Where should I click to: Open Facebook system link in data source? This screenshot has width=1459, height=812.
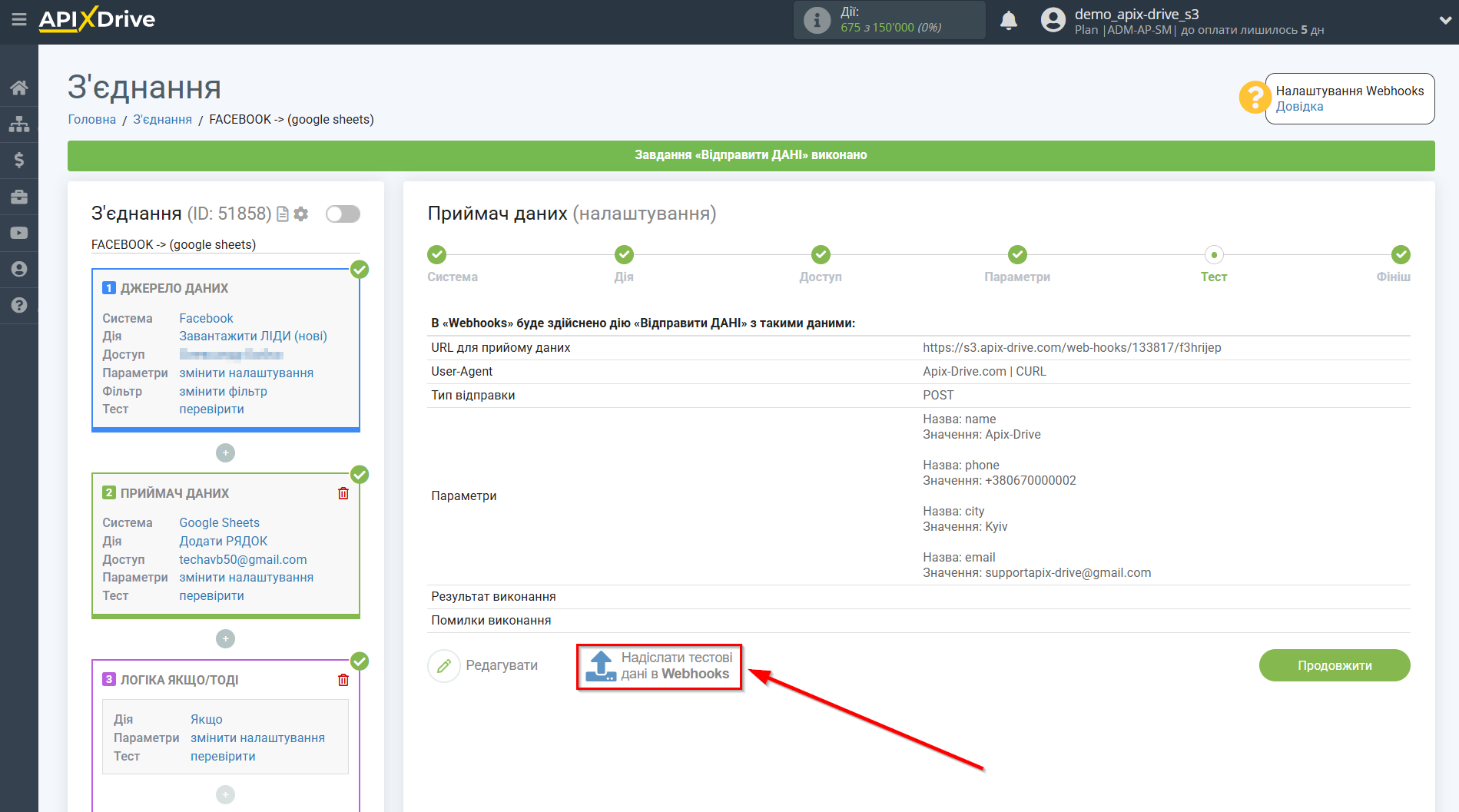(x=206, y=318)
